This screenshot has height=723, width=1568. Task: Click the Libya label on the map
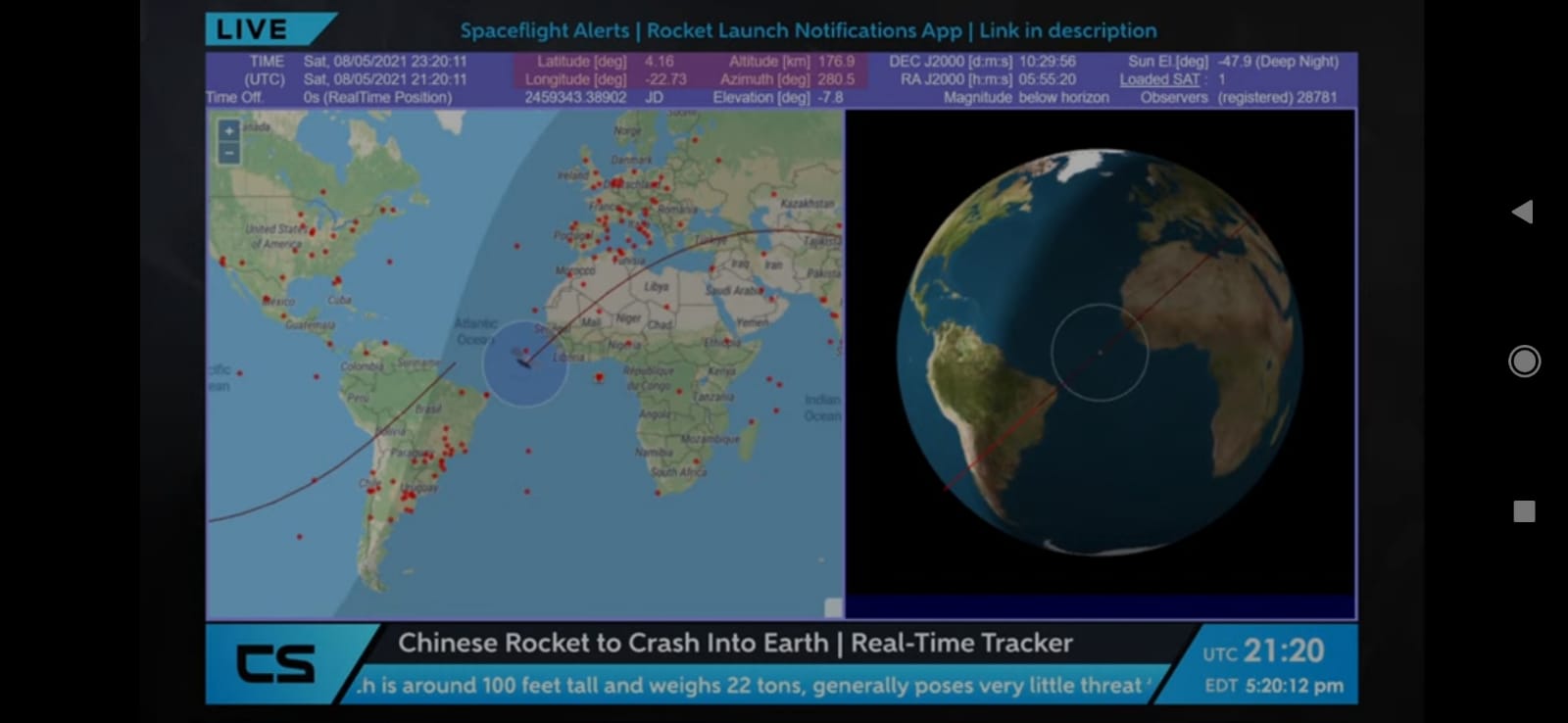point(656,287)
